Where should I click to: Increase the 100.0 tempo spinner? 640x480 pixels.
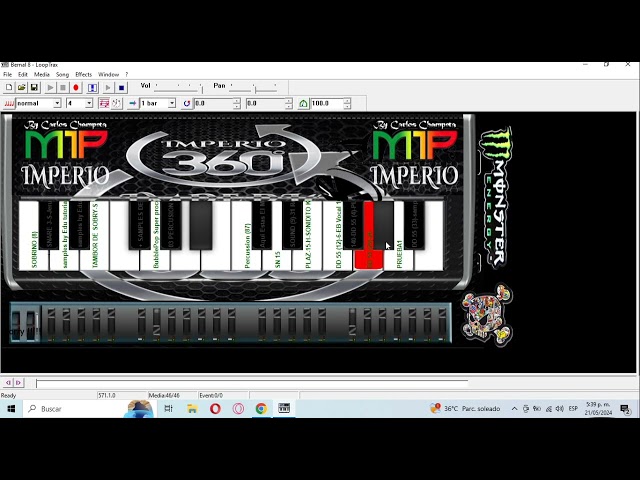coord(347,100)
